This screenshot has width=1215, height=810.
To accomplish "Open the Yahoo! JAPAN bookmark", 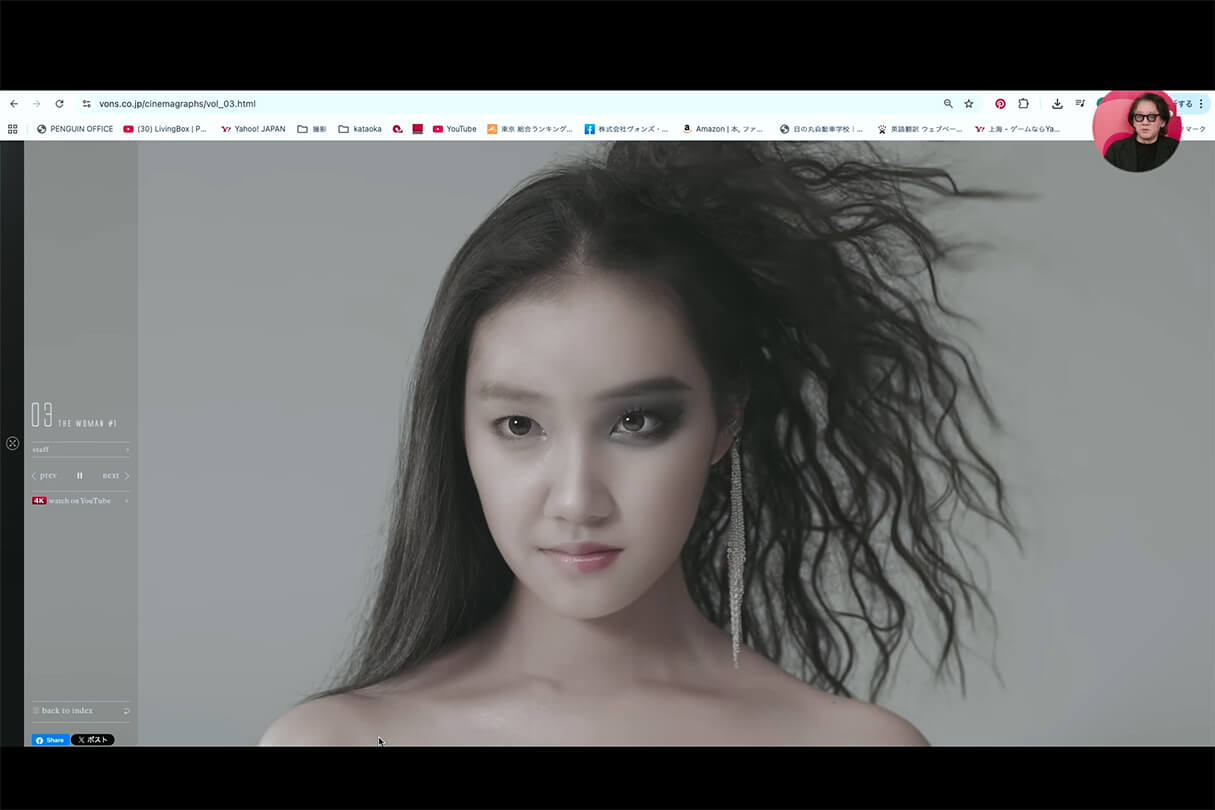I will [253, 129].
